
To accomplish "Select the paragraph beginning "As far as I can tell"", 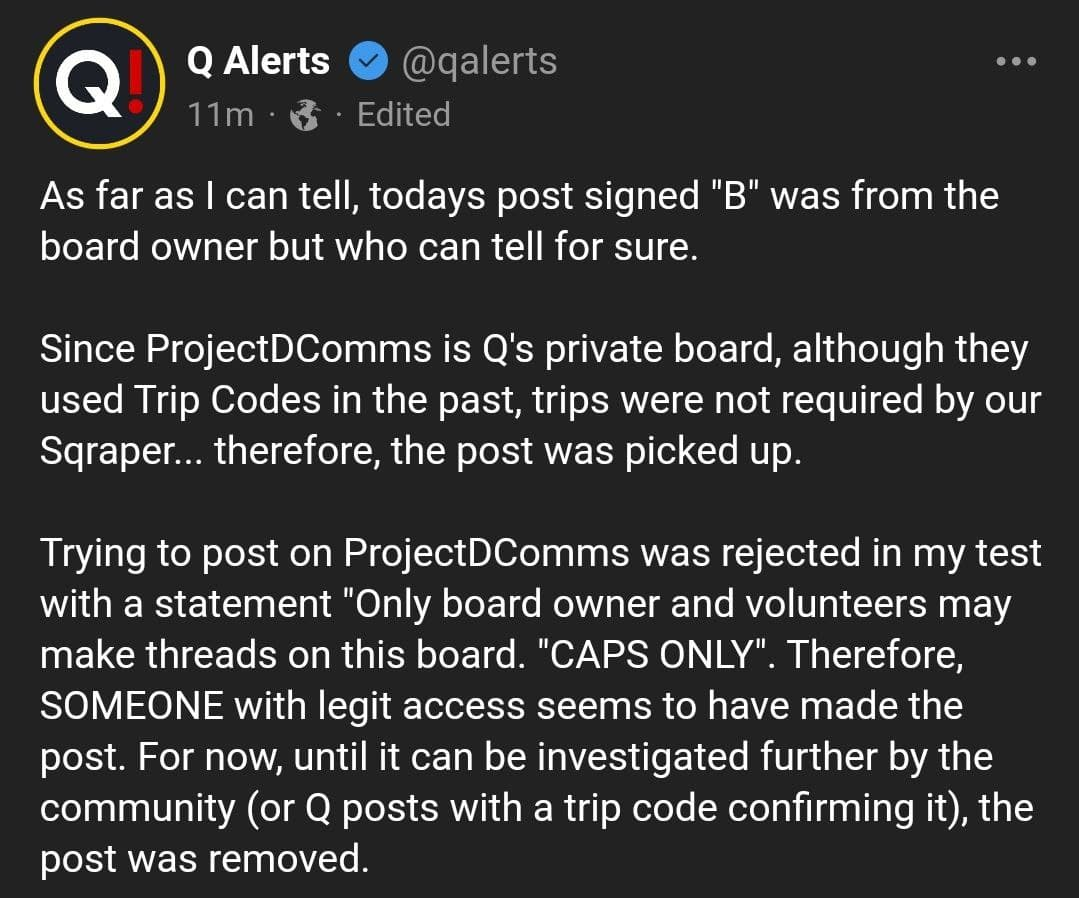I will point(520,221).
